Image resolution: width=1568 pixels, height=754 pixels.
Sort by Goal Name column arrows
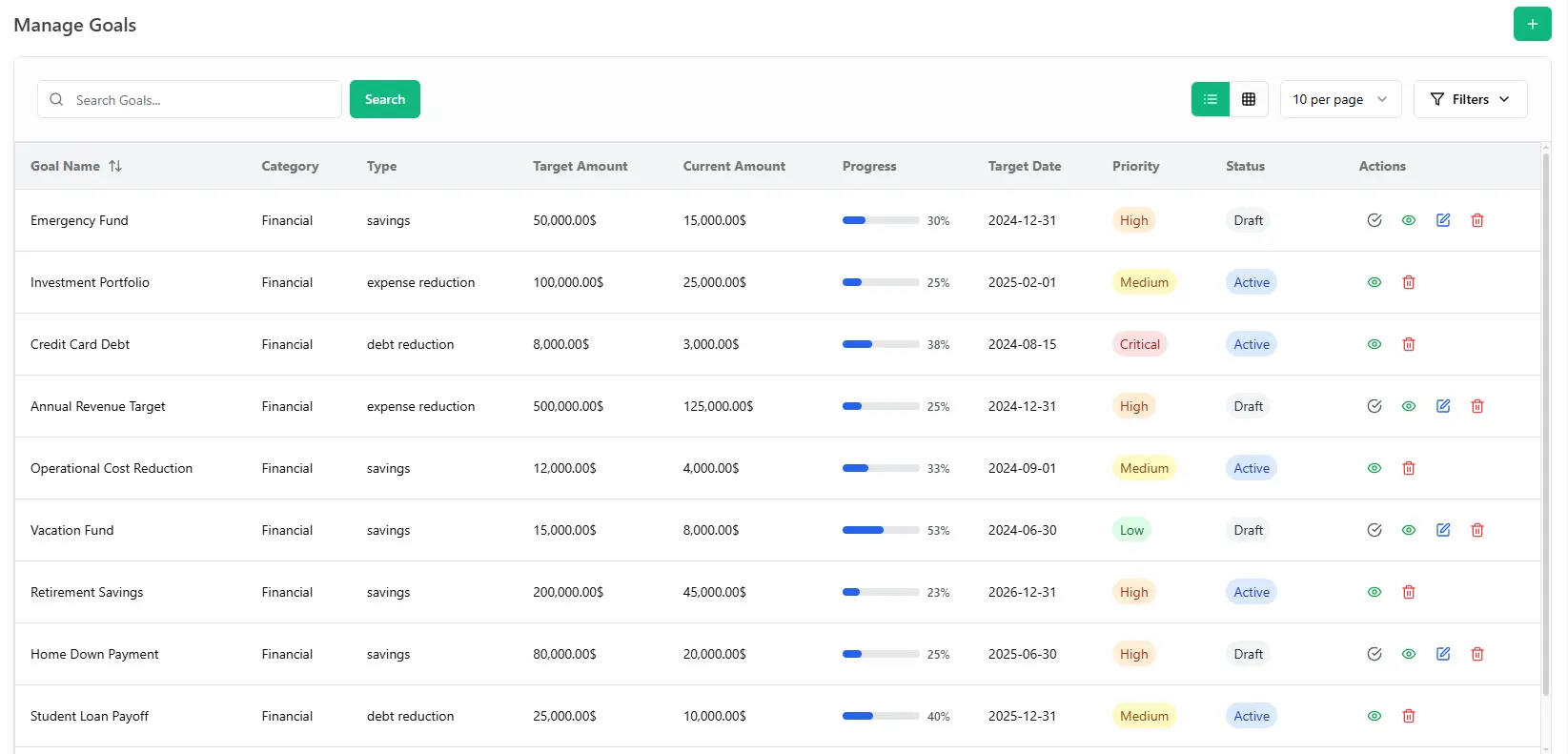[x=115, y=166]
